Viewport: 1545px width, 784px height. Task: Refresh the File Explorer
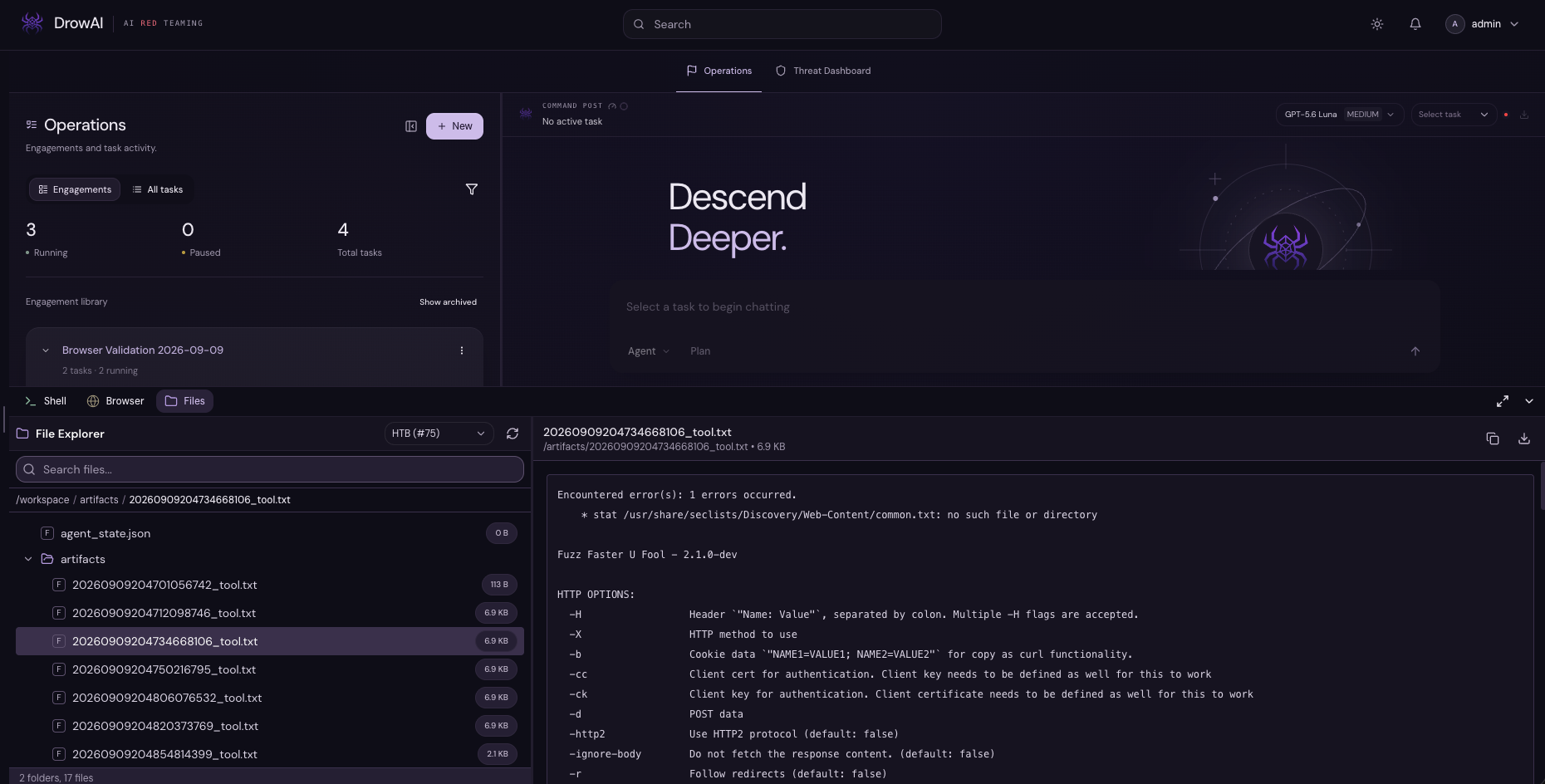point(513,434)
